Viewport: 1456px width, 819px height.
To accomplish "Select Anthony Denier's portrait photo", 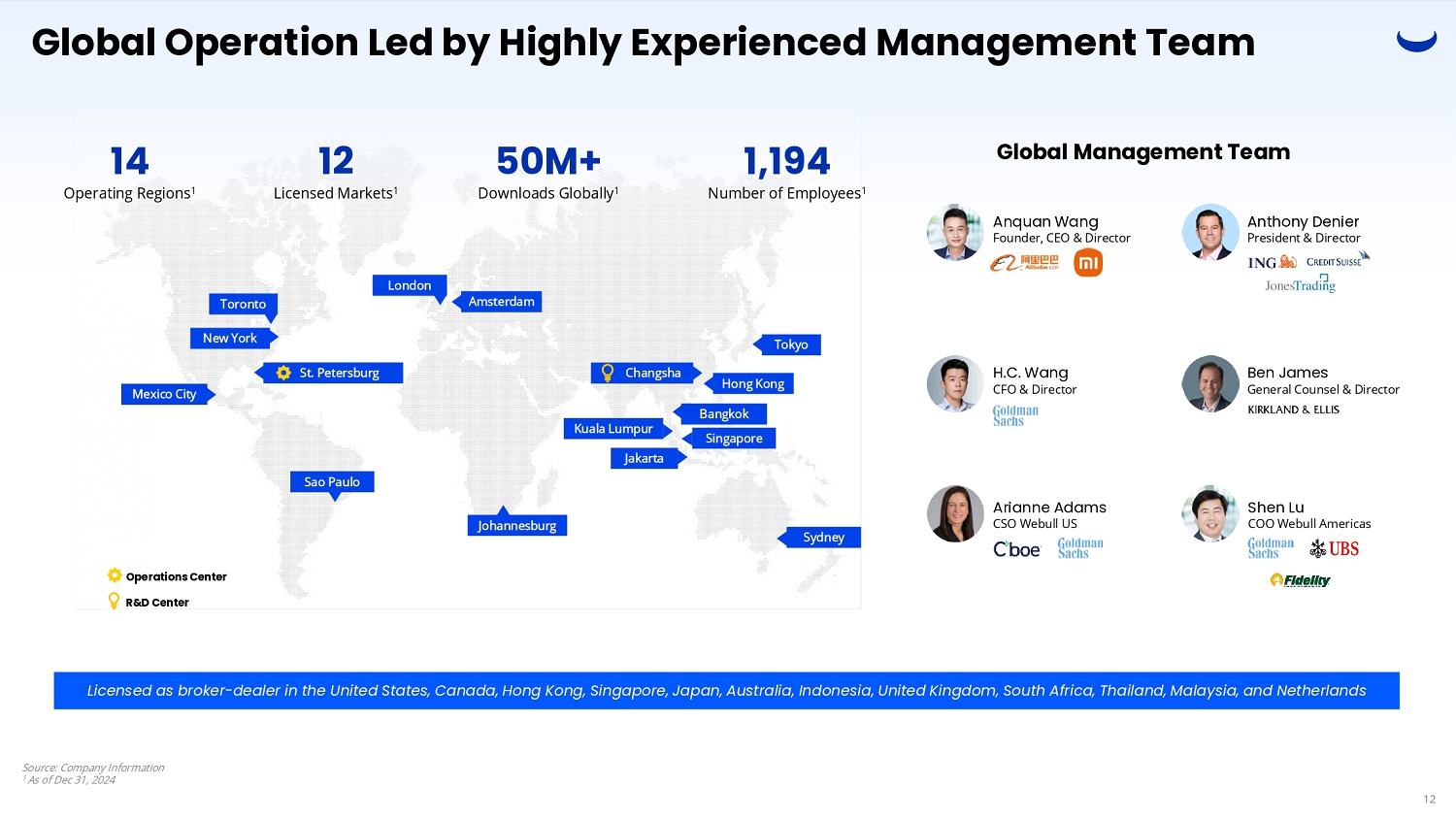I will 1210,232.
